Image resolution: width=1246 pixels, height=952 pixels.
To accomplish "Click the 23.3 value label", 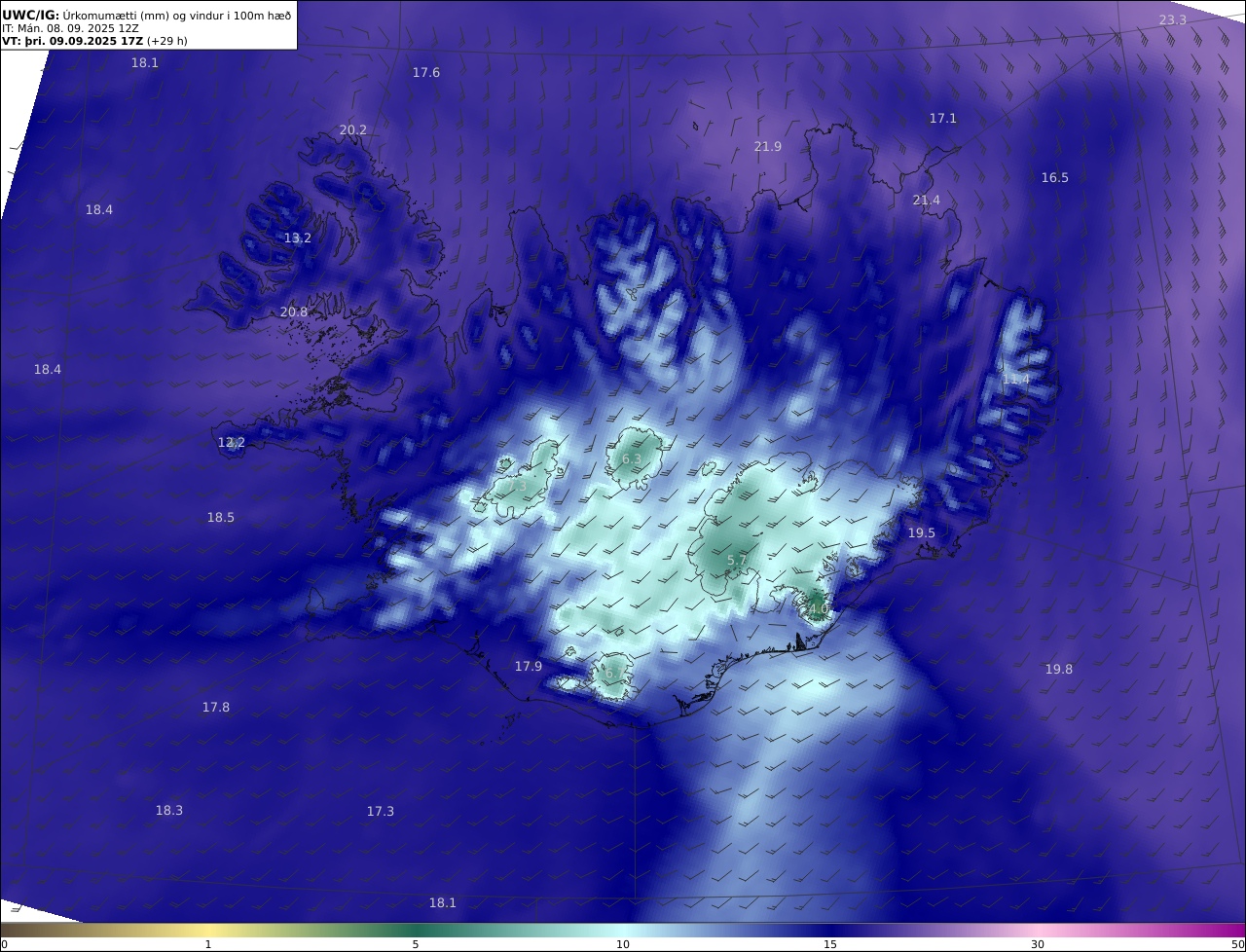I will (1173, 20).
